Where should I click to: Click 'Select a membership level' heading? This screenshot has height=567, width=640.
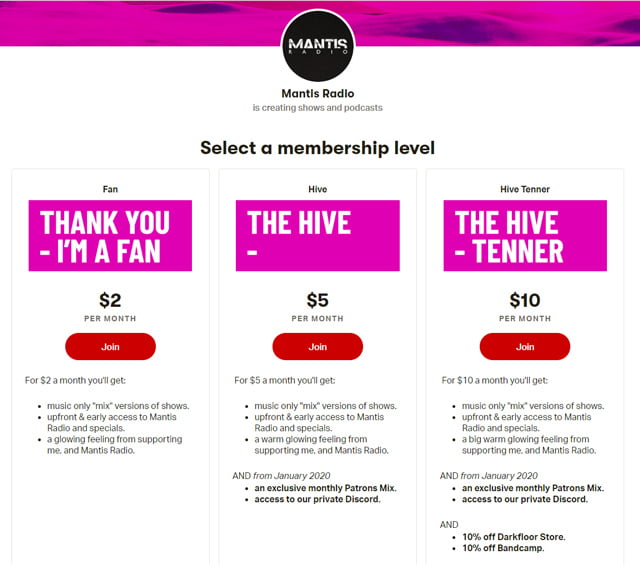[318, 148]
